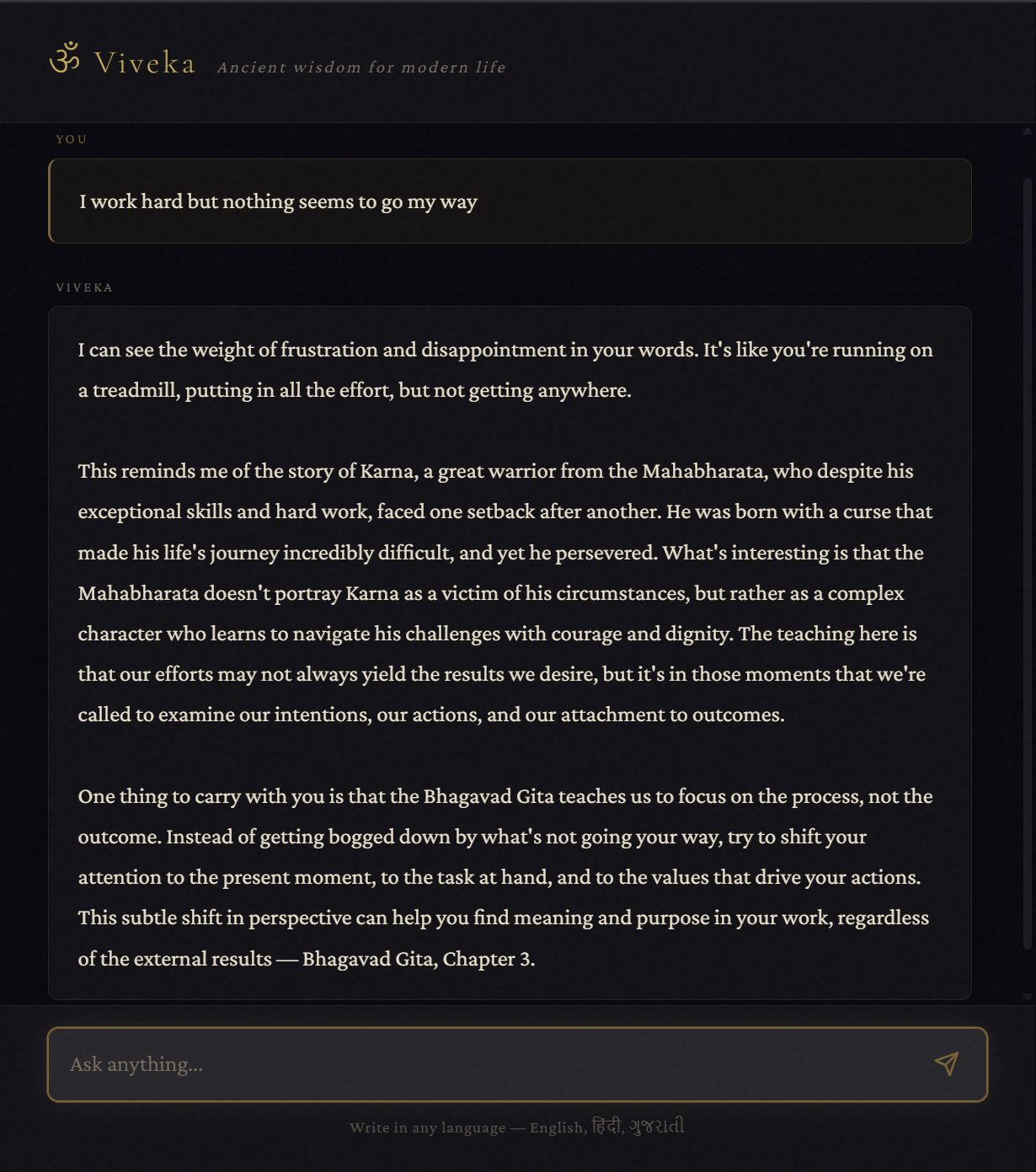
Task: Click the English language hint text
Action: (x=557, y=1127)
